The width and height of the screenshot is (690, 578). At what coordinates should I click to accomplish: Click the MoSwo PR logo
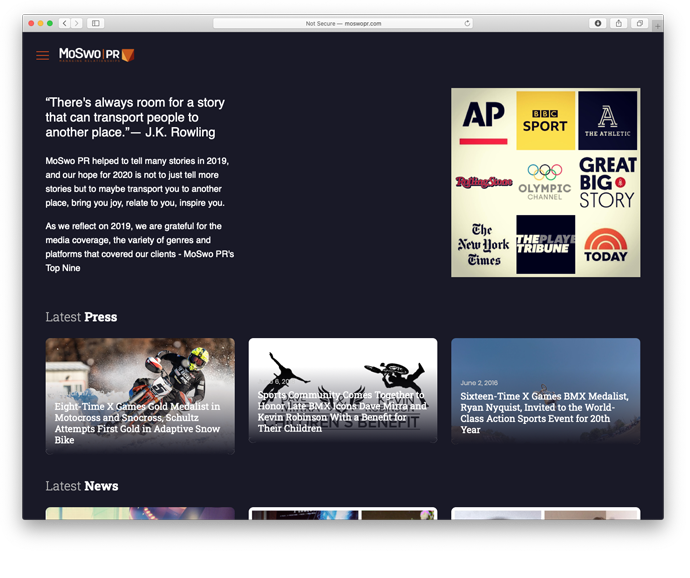(97, 55)
